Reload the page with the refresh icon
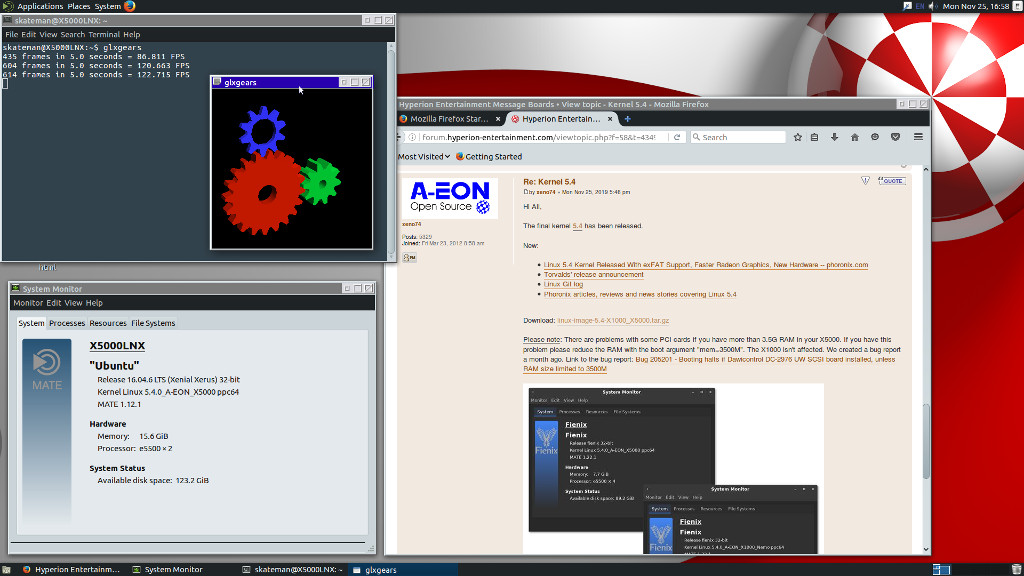The image size is (1024, 576). 677,137
